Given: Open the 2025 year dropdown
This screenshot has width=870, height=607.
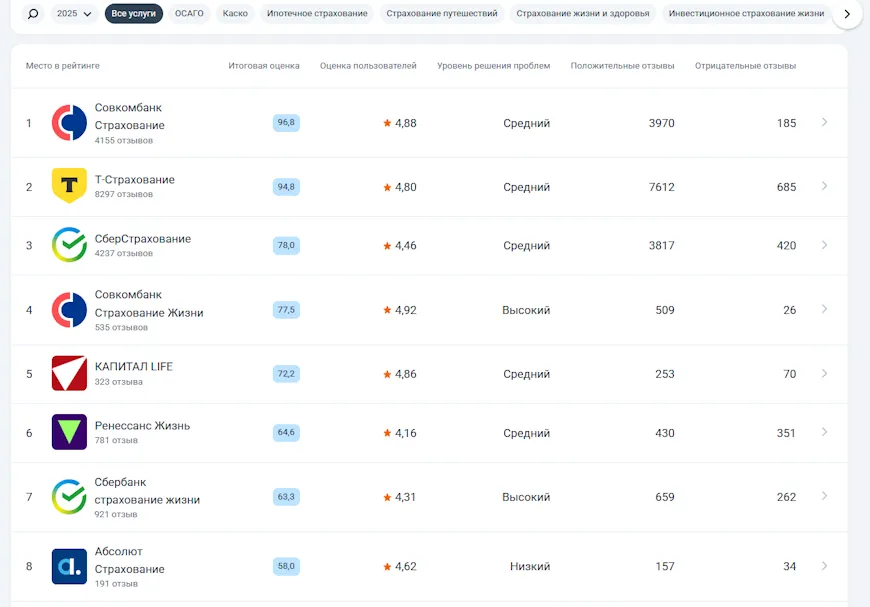Looking at the screenshot, I should [x=75, y=14].
